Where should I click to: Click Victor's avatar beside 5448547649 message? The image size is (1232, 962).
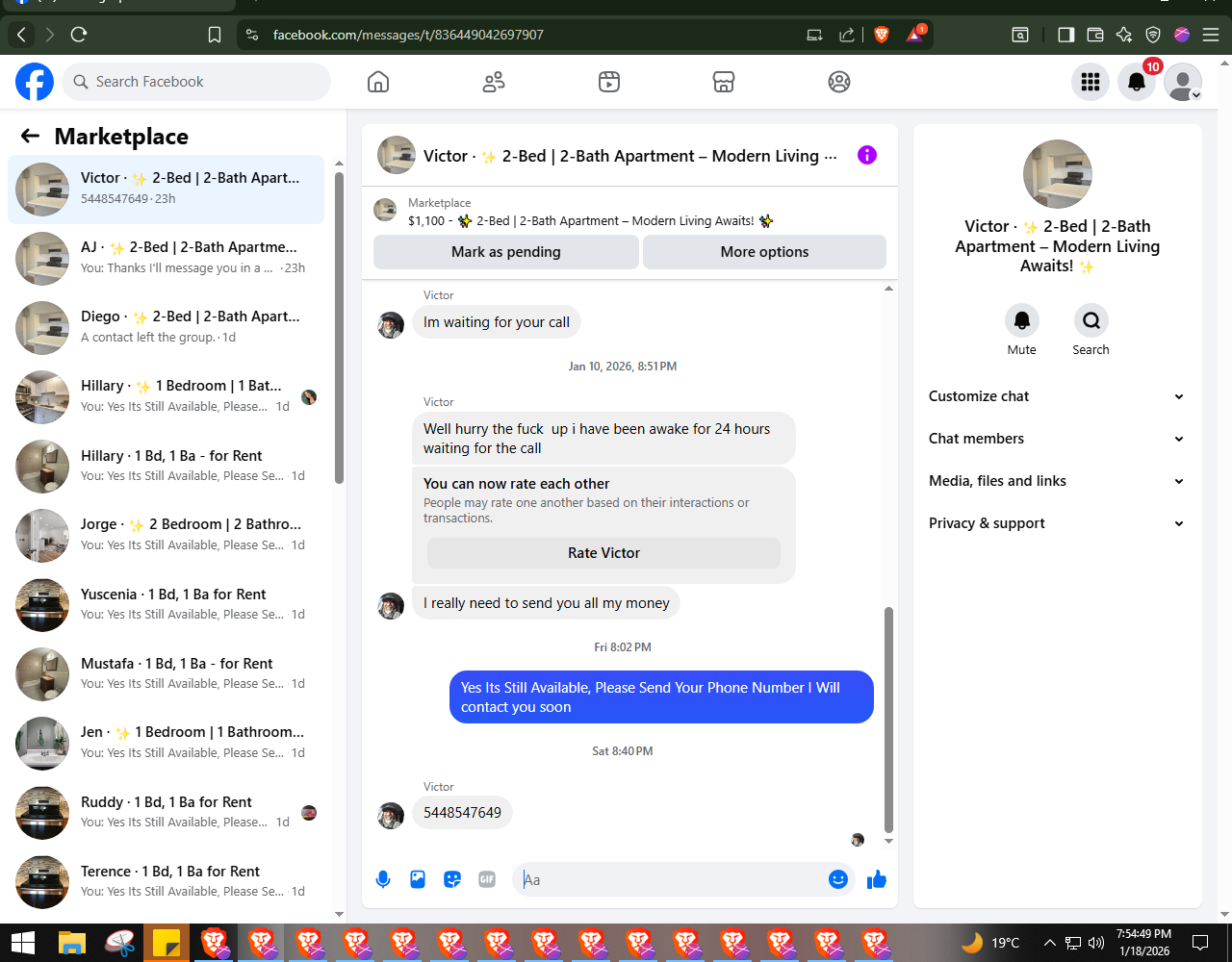[391, 815]
